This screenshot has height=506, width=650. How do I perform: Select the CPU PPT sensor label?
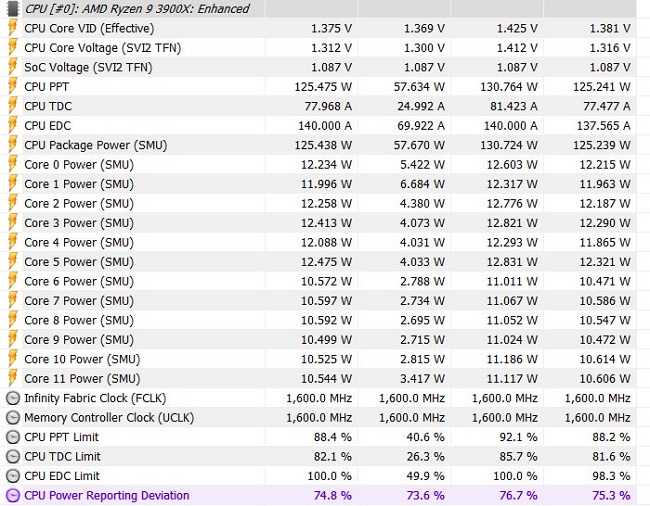[x=46, y=87]
